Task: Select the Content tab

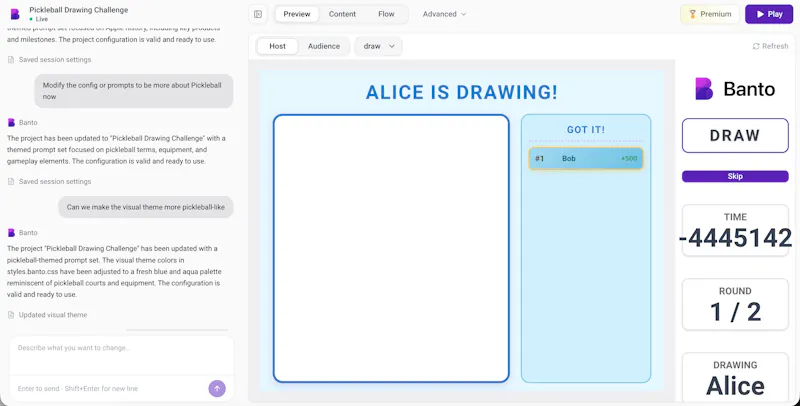Action: tap(342, 14)
